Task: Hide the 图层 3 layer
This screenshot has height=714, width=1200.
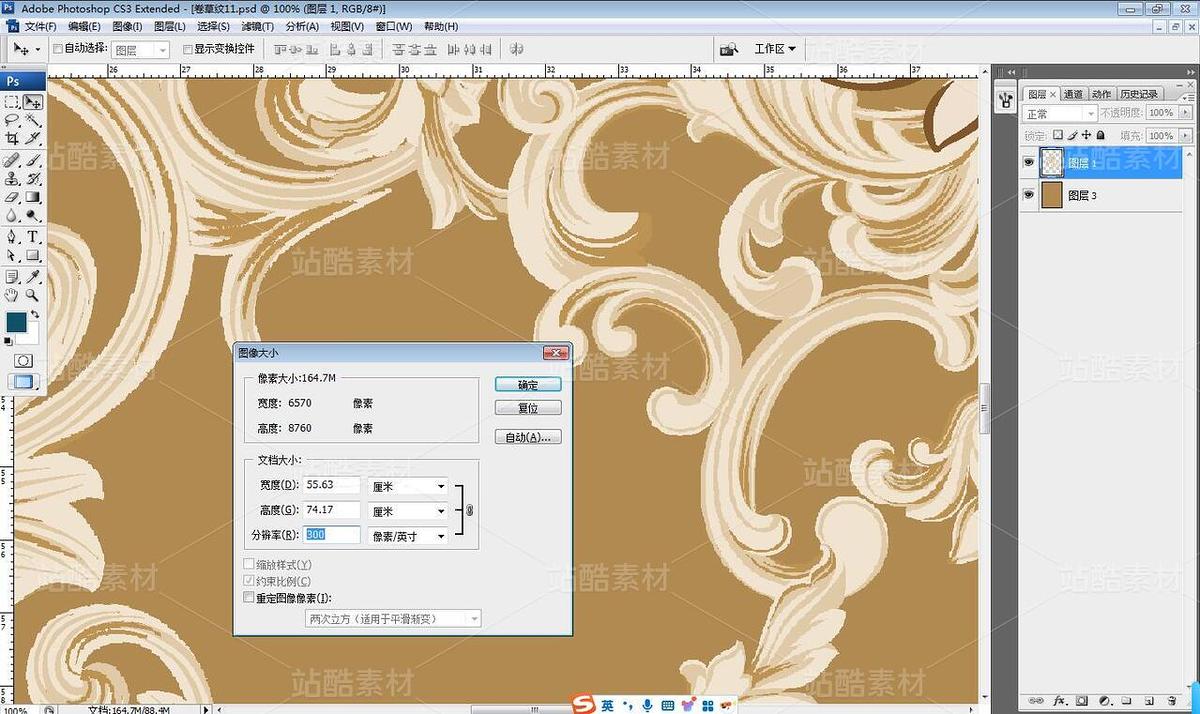Action: (1029, 194)
